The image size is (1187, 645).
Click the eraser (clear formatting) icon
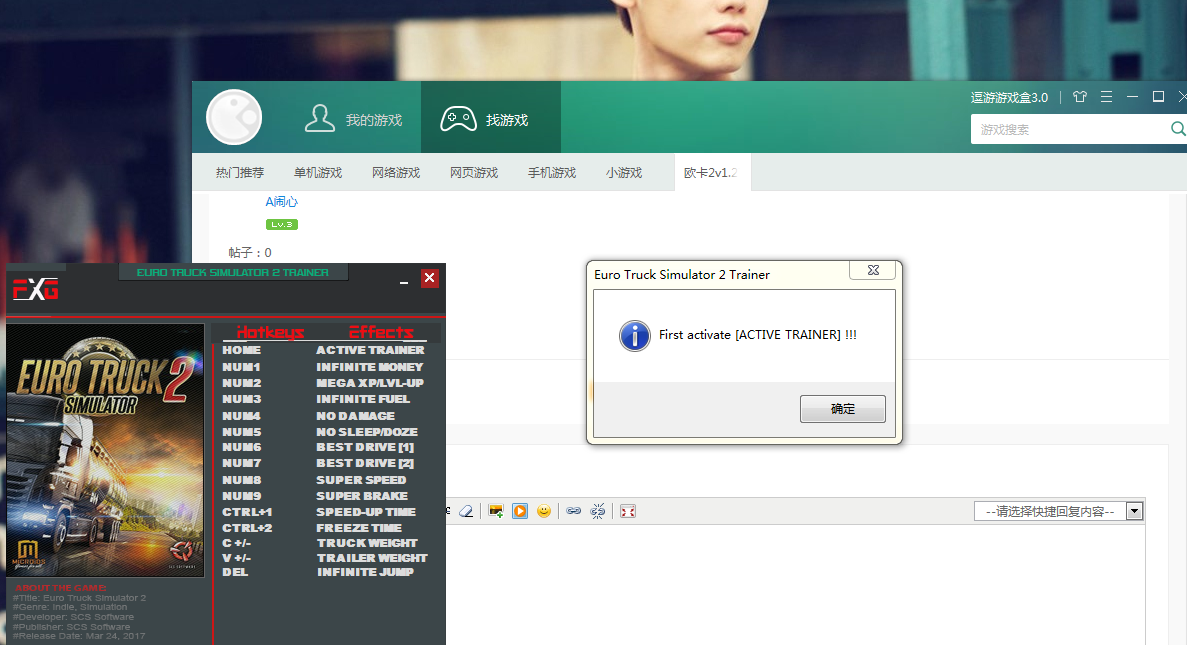coord(466,511)
